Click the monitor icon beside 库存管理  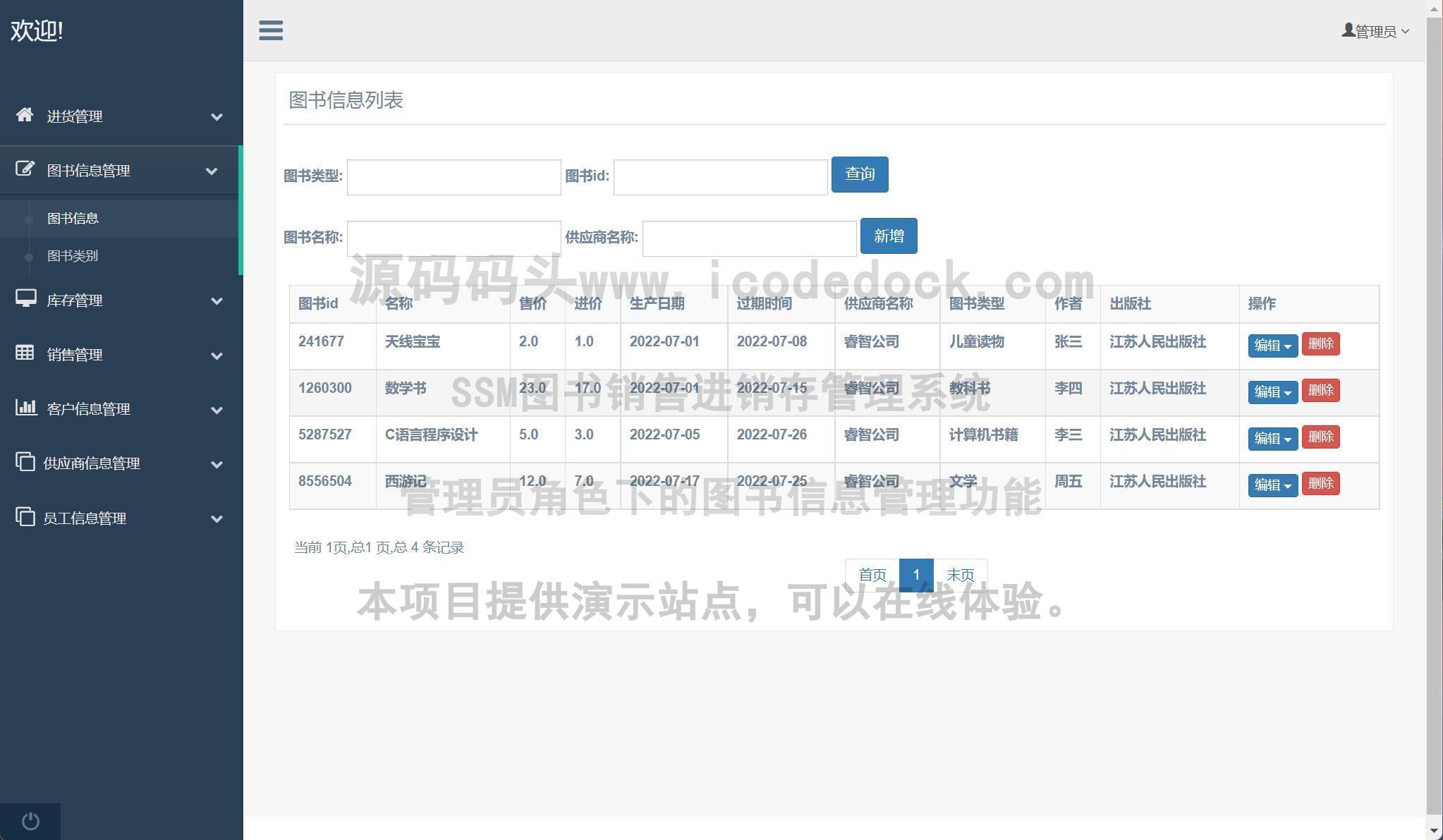pos(26,299)
